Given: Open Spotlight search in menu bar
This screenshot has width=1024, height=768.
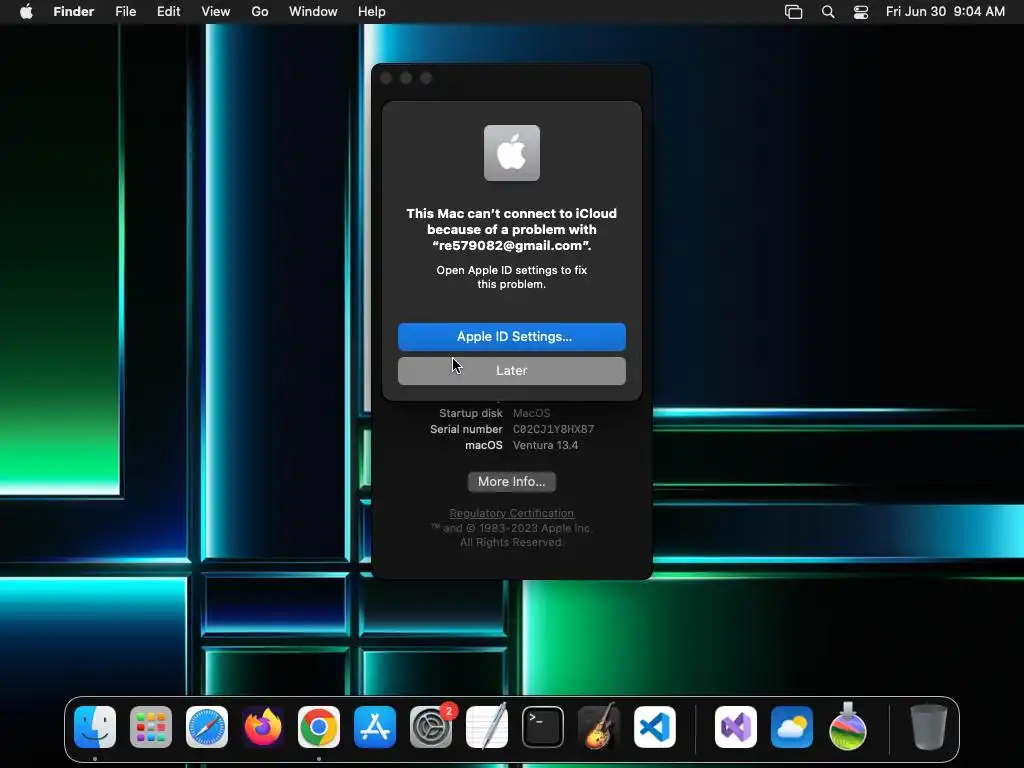Looking at the screenshot, I should [827, 12].
